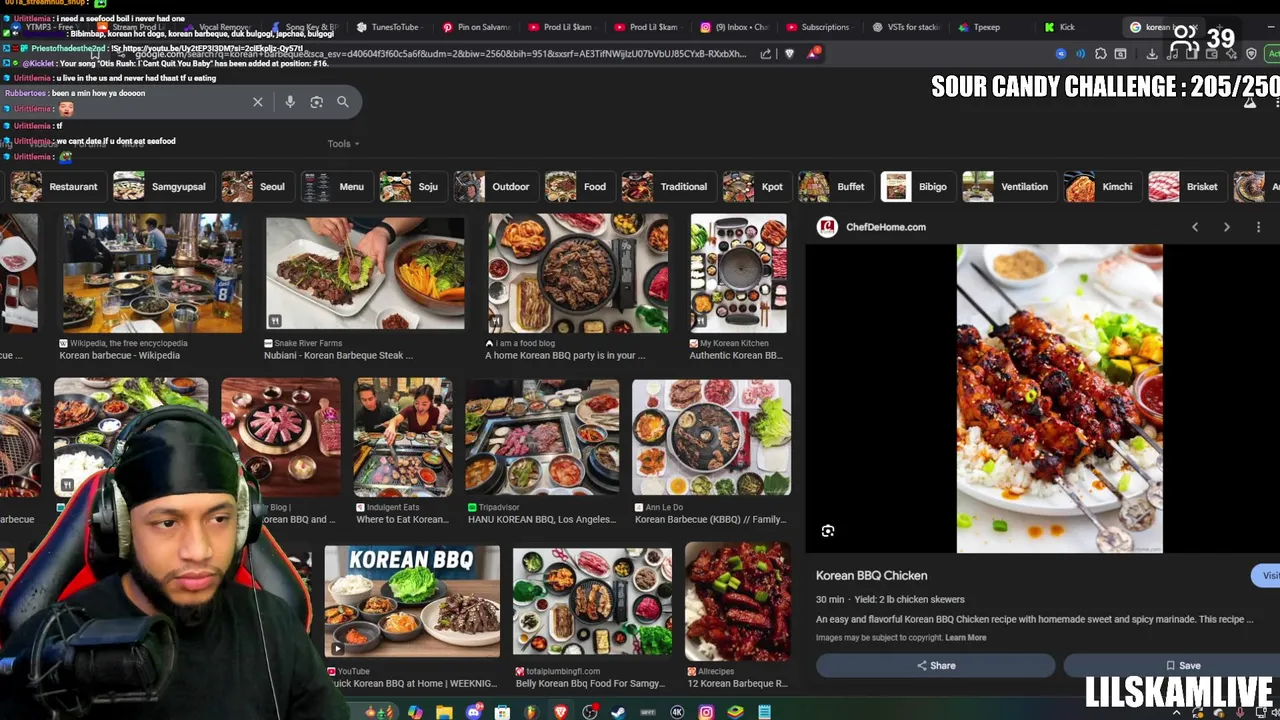
Task: Open the Allrecipes Korean Barbeque image
Action: [738, 601]
